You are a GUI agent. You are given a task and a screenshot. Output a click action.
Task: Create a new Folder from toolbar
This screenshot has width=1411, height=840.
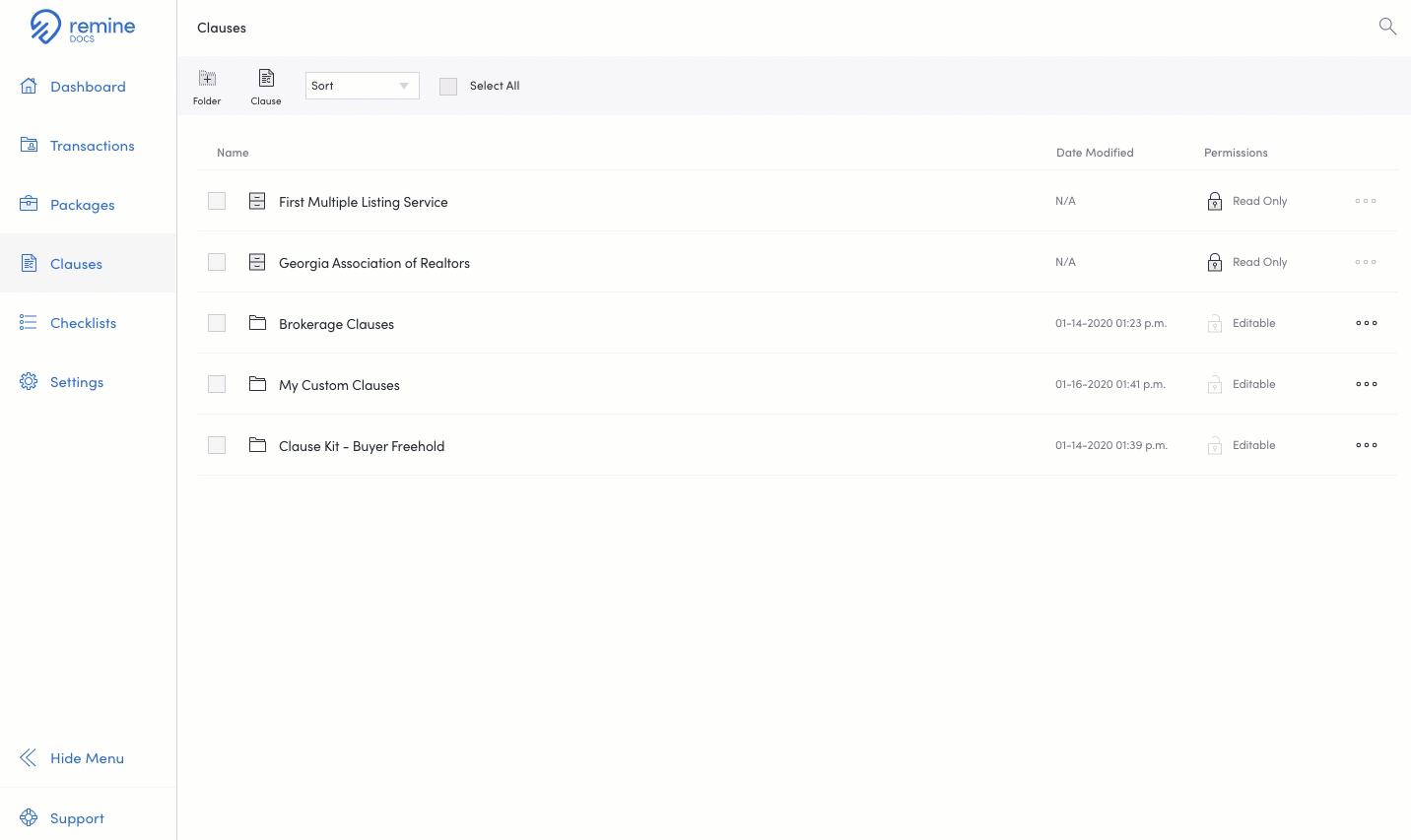pyautogui.click(x=207, y=87)
